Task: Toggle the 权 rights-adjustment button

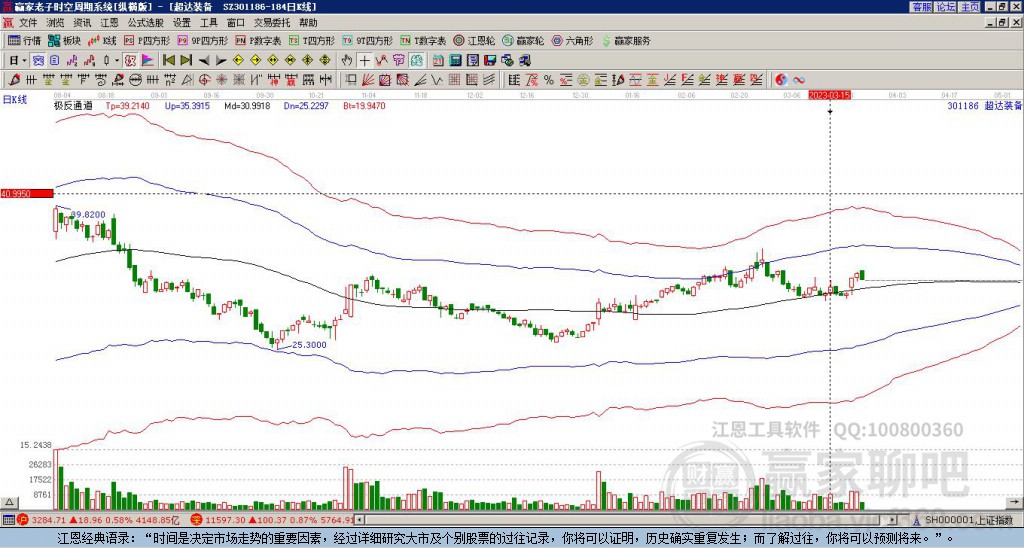Action: [x=129, y=61]
